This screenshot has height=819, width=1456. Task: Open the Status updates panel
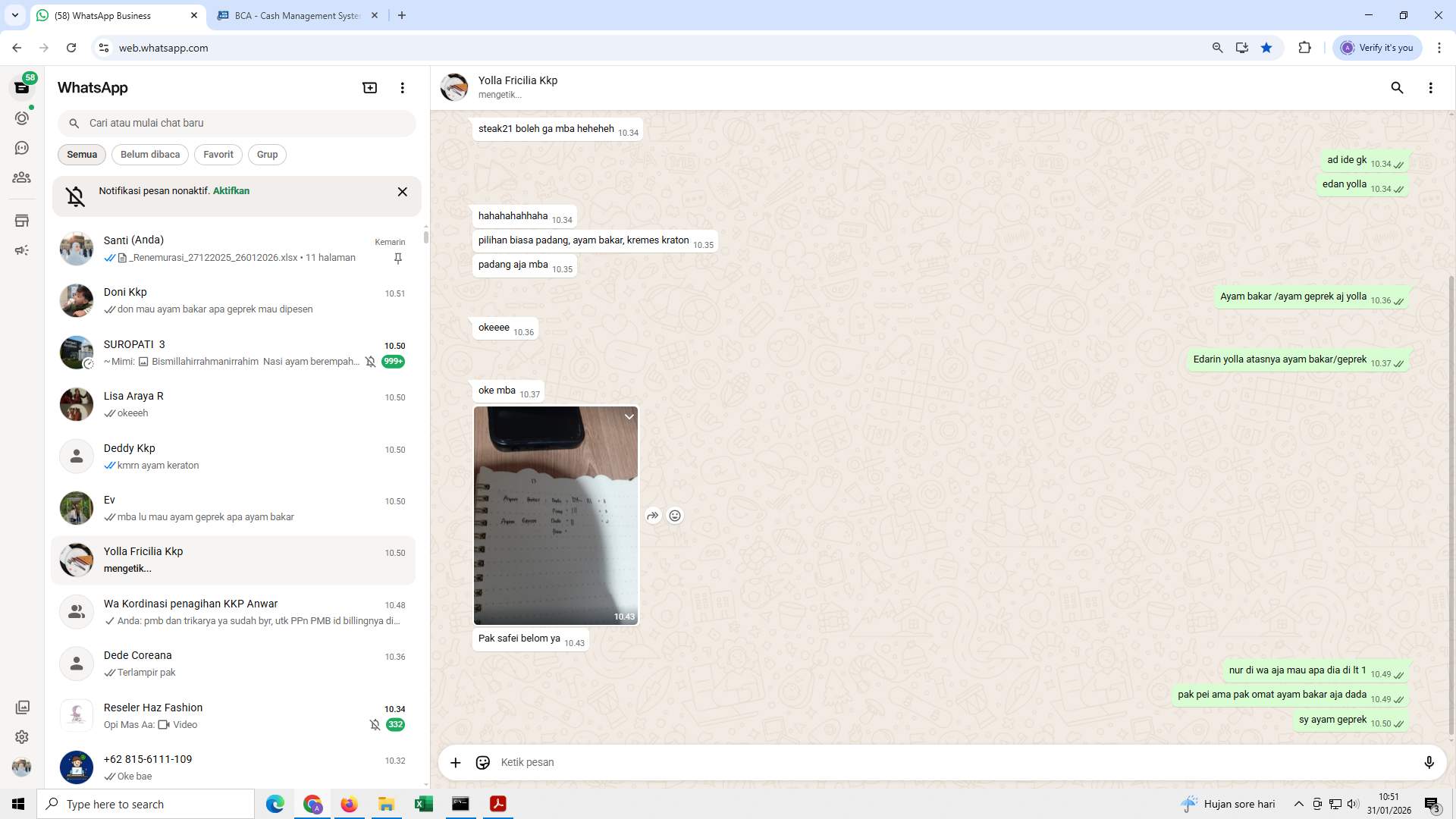[22, 118]
